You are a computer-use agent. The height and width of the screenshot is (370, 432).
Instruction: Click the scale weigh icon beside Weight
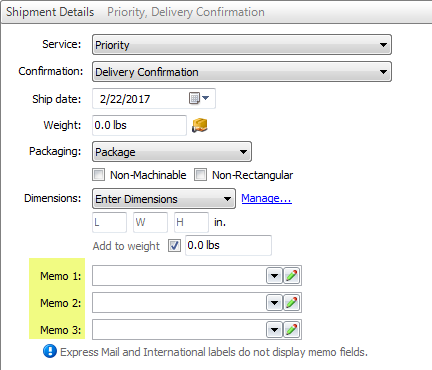[200, 125]
